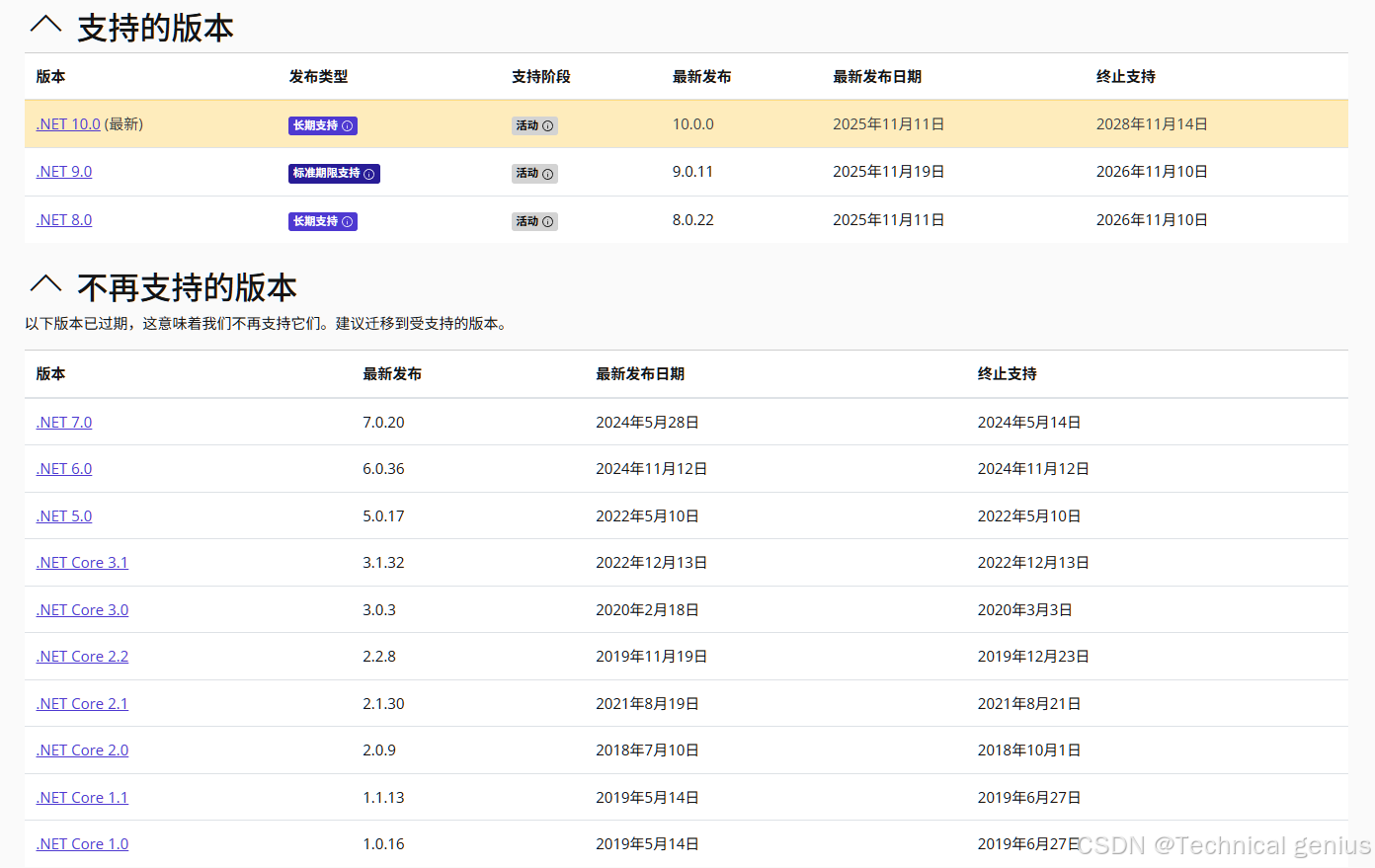Click the 2024年5月28日 release date
Viewport: 1375px width, 868px height.
click(x=647, y=423)
